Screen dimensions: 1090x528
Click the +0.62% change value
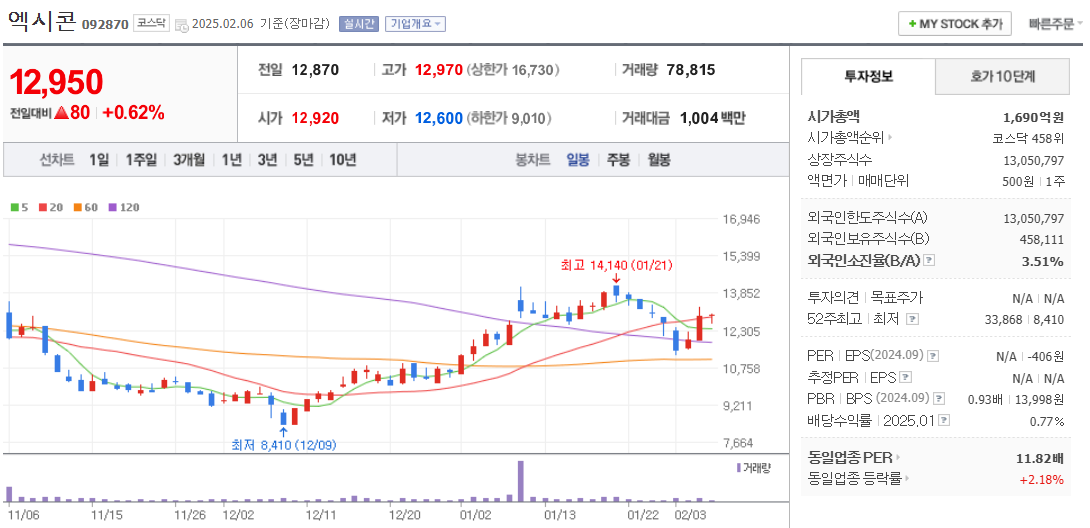[133, 113]
